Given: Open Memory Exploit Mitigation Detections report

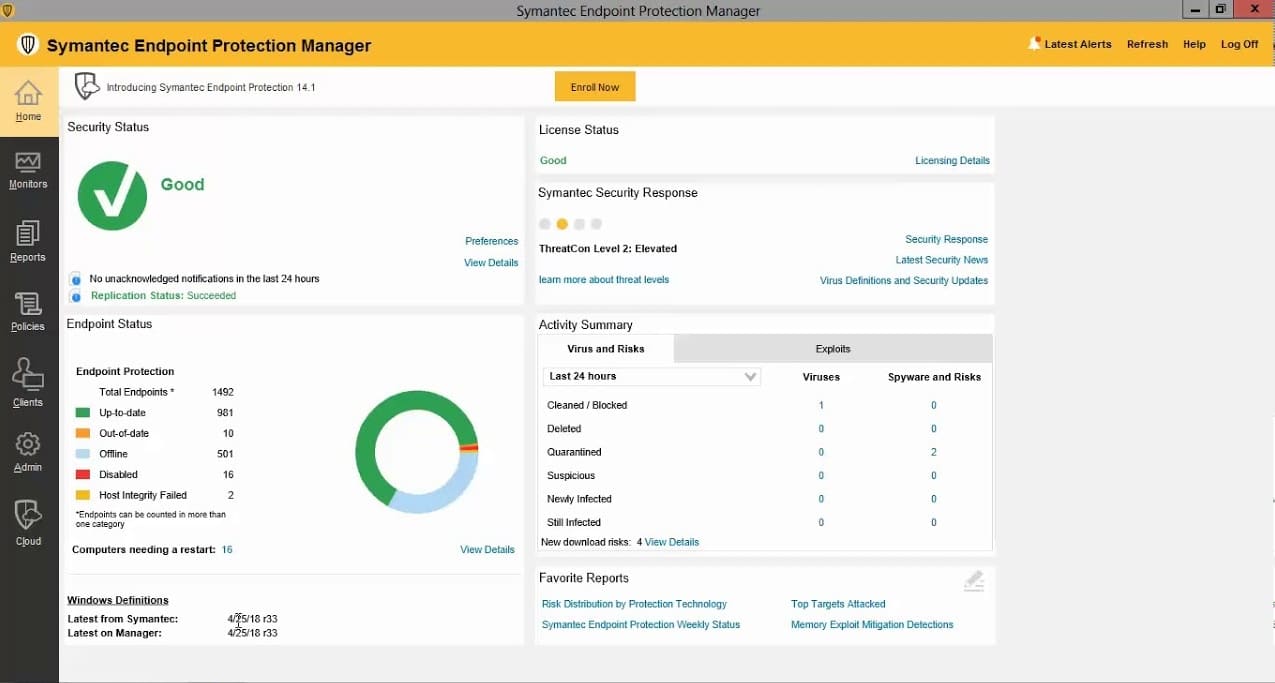Looking at the screenshot, I should 872,625.
